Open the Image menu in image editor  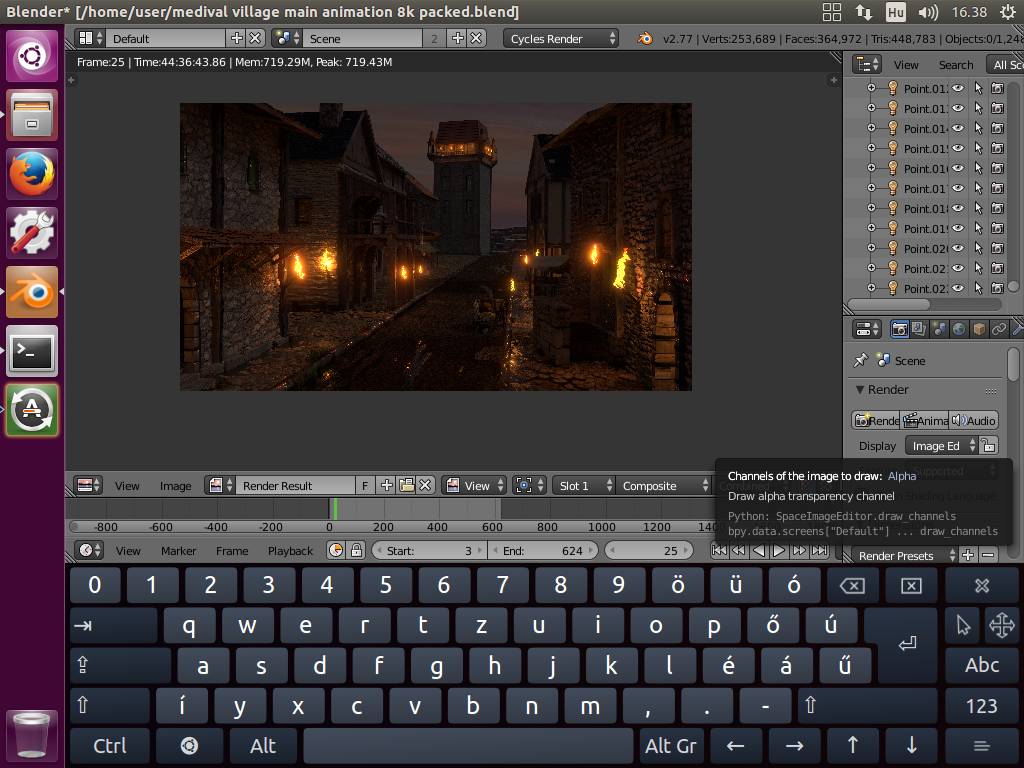176,486
